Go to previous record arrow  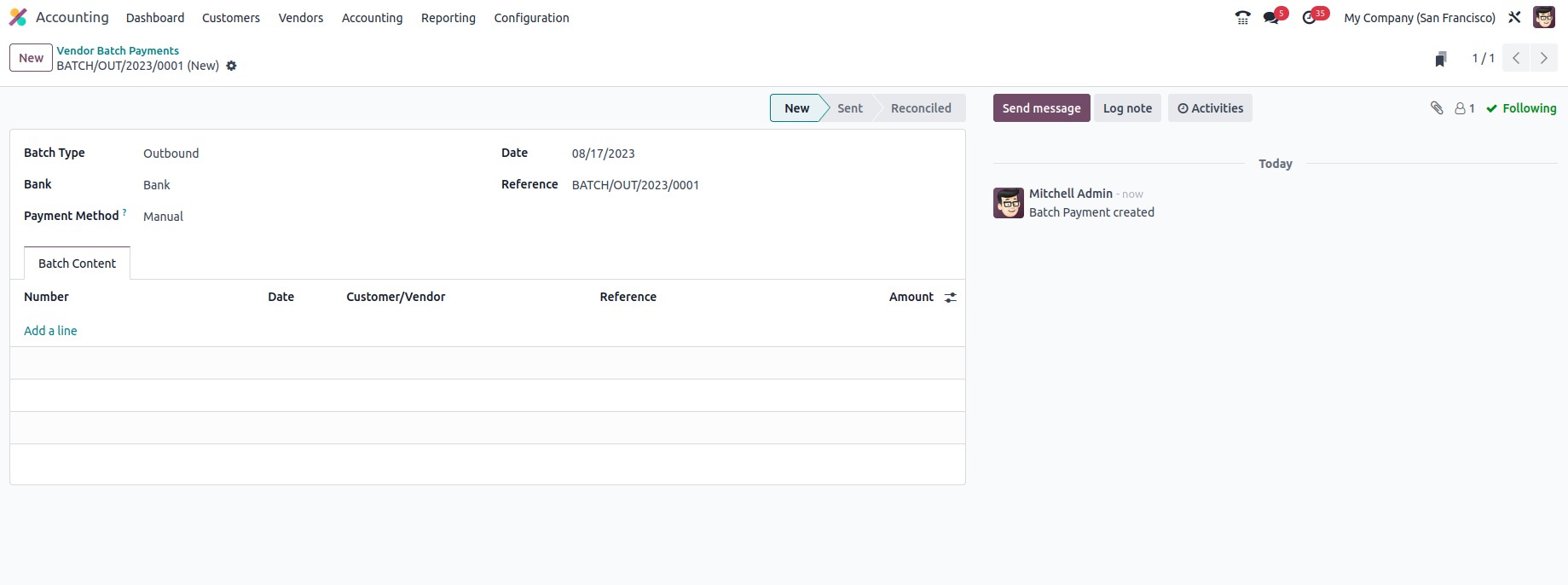click(x=1516, y=58)
